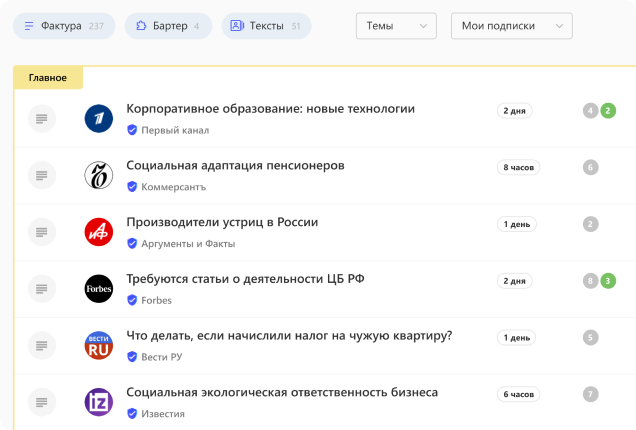Open article about налог на чужую квартиру
The height and width of the screenshot is (430, 636).
point(289,336)
